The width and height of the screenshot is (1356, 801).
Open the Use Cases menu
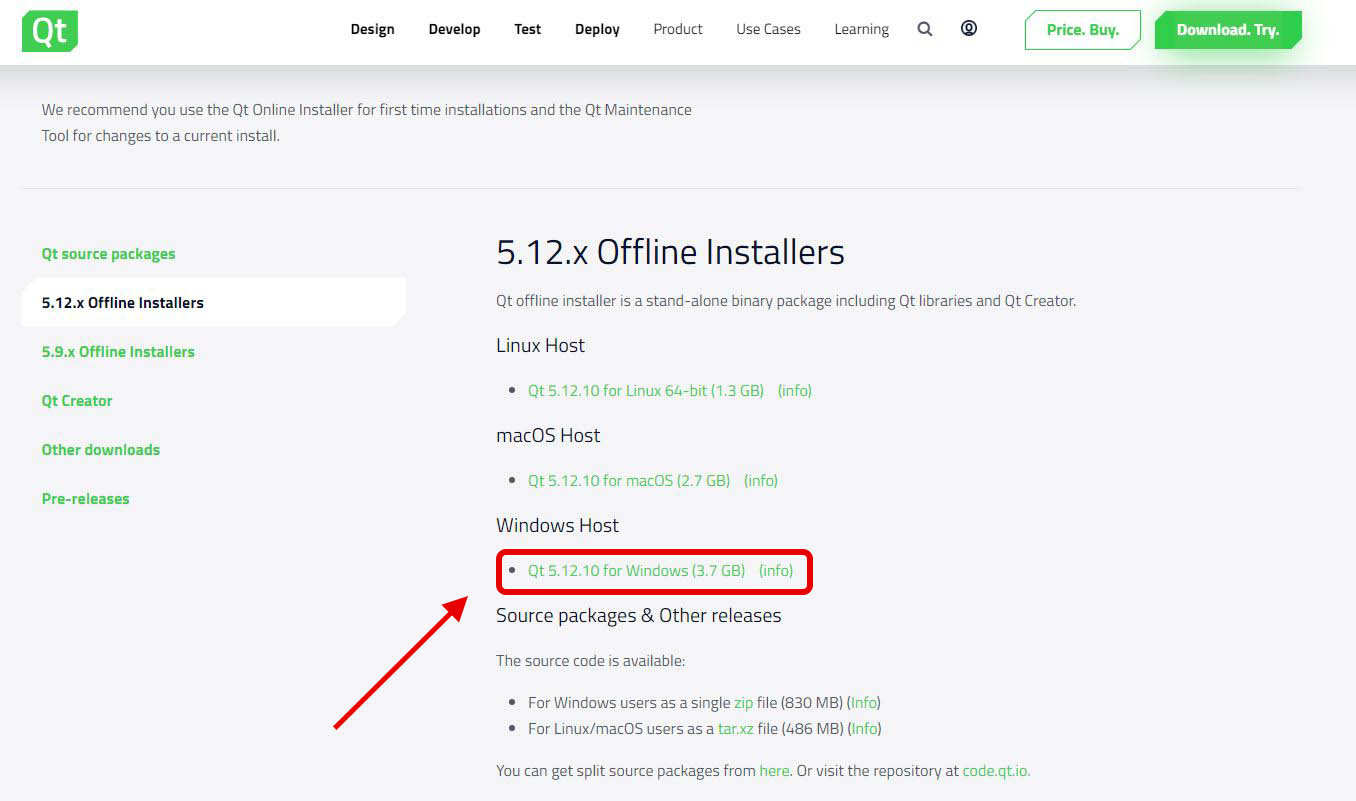point(768,29)
